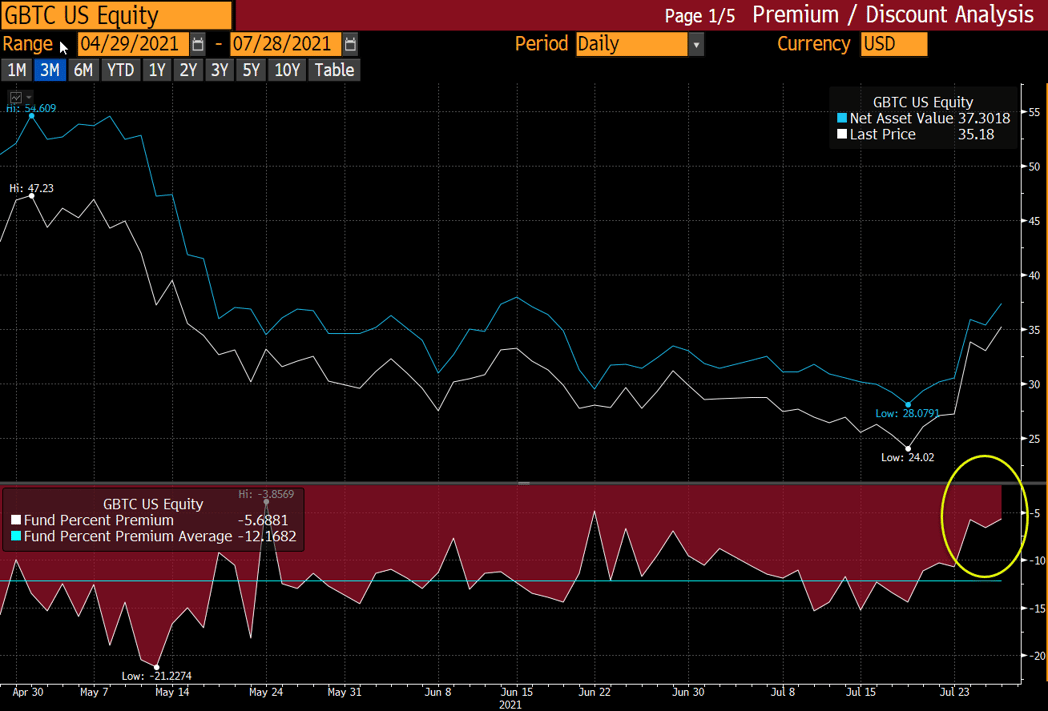The width and height of the screenshot is (1048, 711).
Task: Select the 5Y range button
Action: (251, 70)
